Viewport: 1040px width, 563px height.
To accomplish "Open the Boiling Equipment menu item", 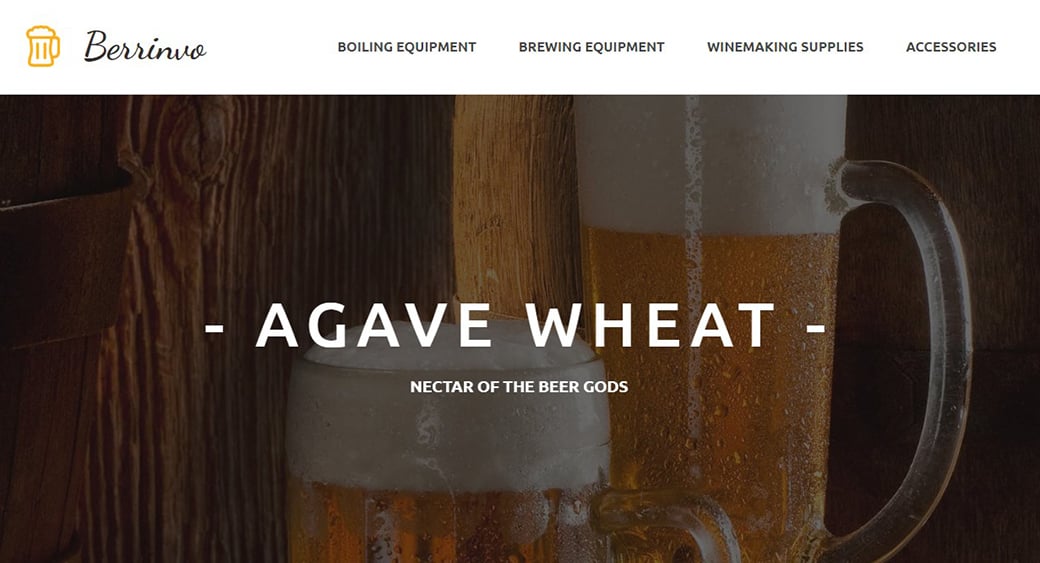I will [x=407, y=47].
